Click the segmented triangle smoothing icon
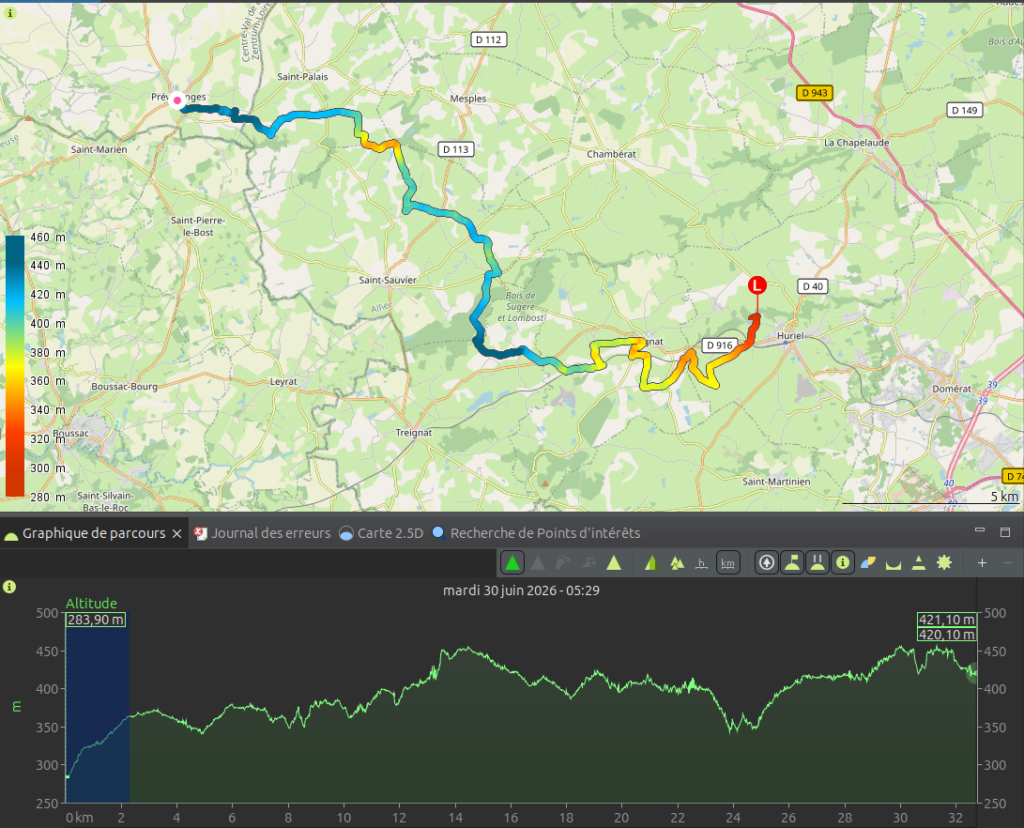The width and height of the screenshot is (1024, 828). 918,562
